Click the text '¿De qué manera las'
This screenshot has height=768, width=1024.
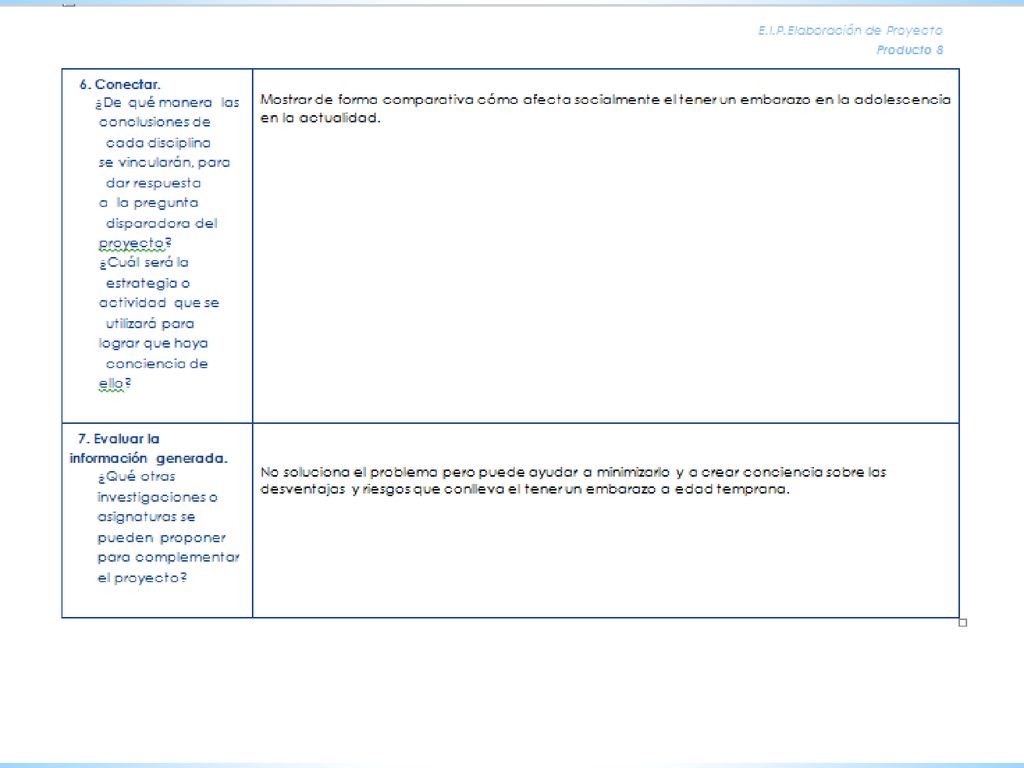(x=167, y=103)
